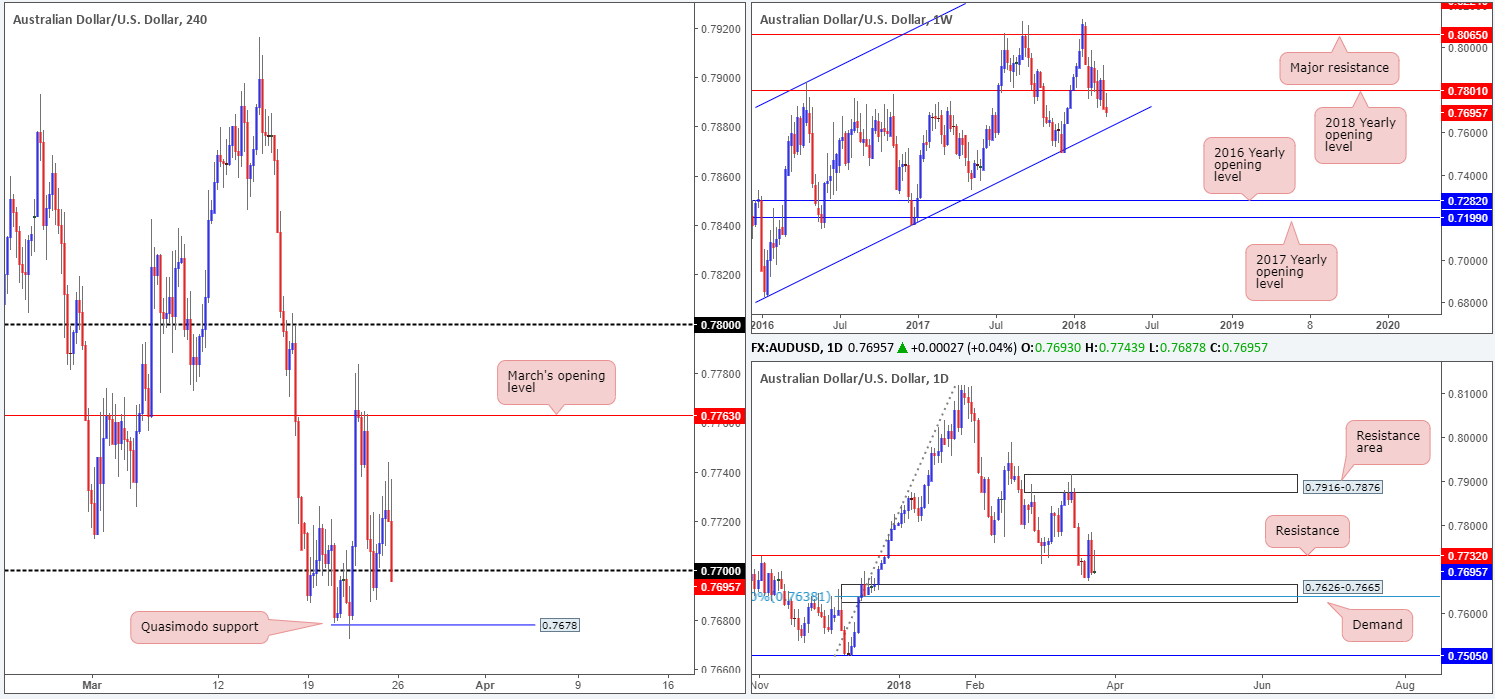1495x699 pixels.
Task: Click the black 0.78000 round-number label
Action: coord(720,325)
